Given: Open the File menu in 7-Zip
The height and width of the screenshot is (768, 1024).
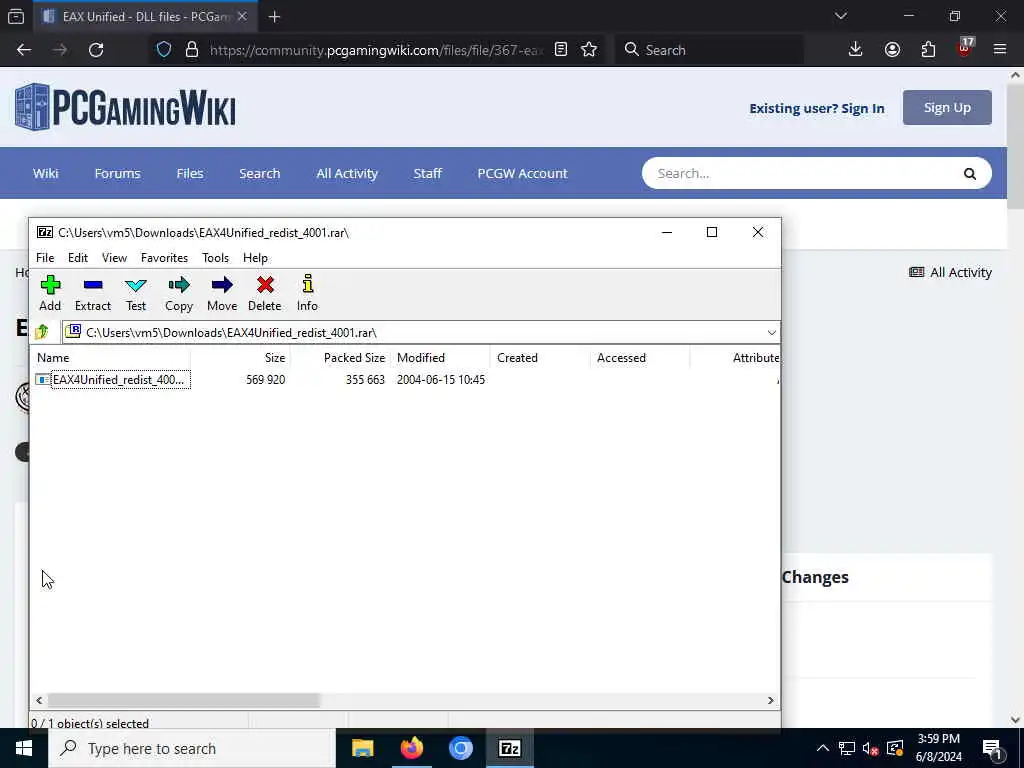Looking at the screenshot, I should pyautogui.click(x=45, y=258).
